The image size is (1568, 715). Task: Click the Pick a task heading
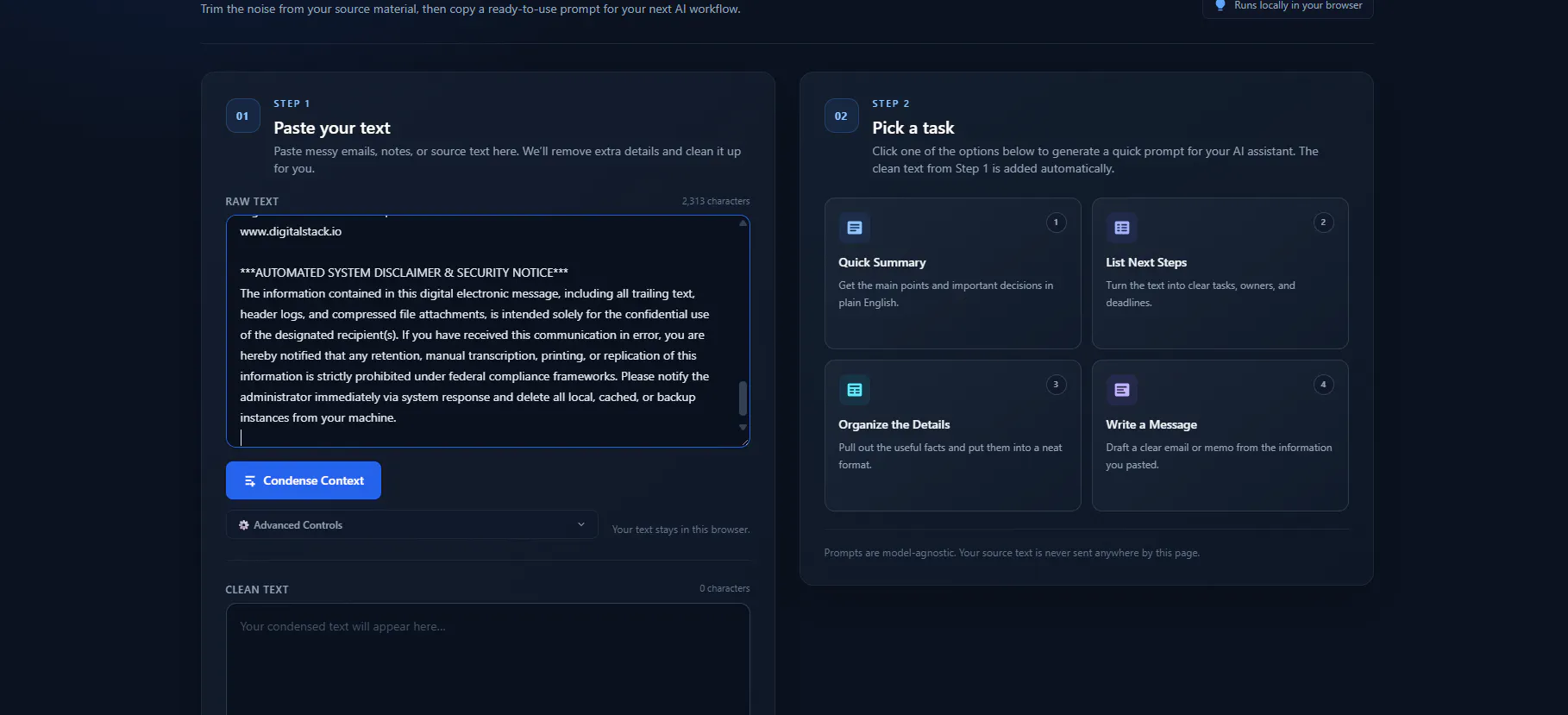tap(913, 128)
